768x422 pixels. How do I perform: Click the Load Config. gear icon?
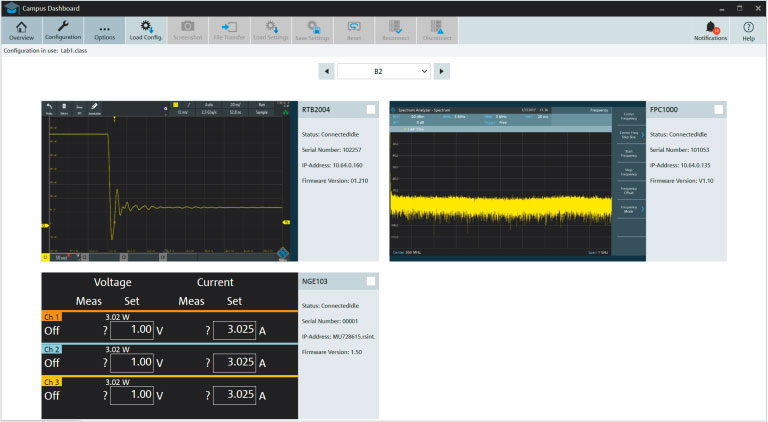[146, 30]
